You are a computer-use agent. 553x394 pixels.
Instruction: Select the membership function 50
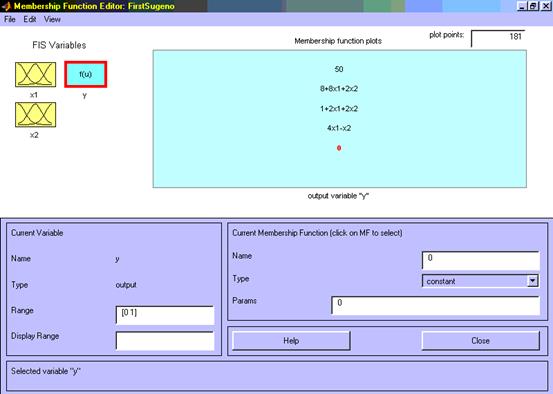click(339, 69)
